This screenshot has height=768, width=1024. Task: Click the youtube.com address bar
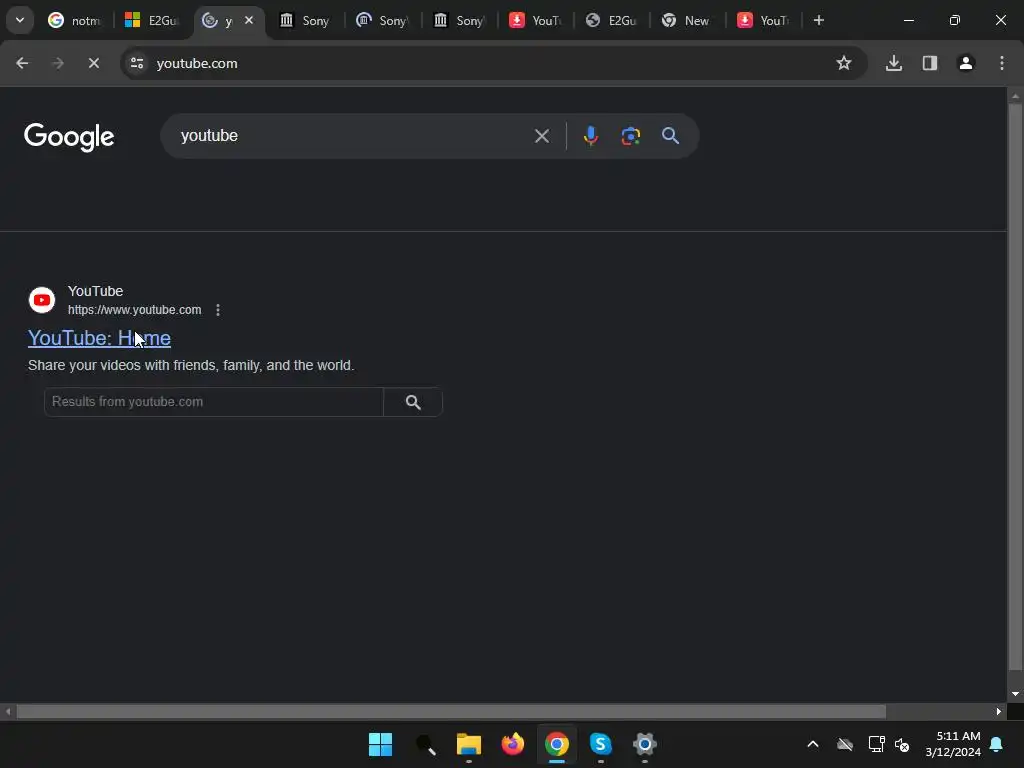click(x=492, y=63)
